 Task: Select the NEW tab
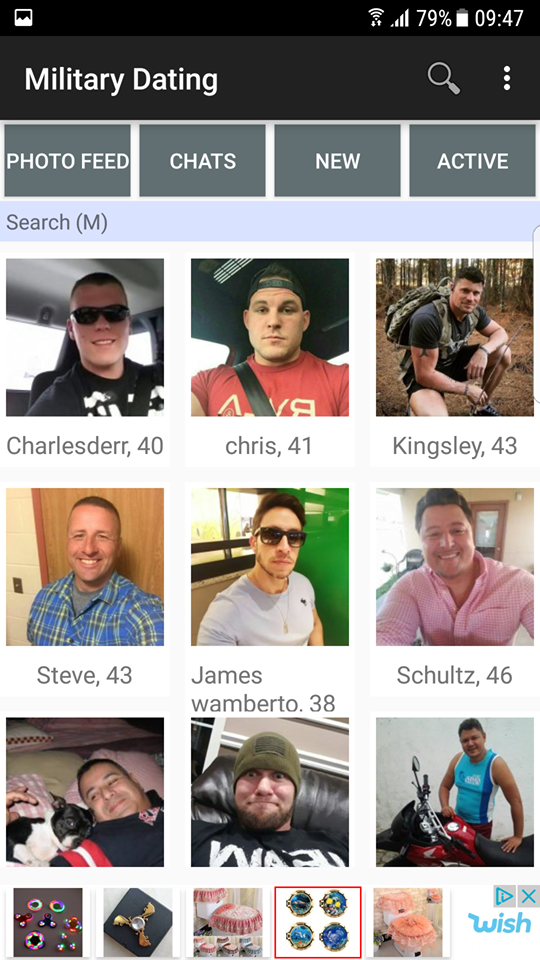click(x=337, y=161)
